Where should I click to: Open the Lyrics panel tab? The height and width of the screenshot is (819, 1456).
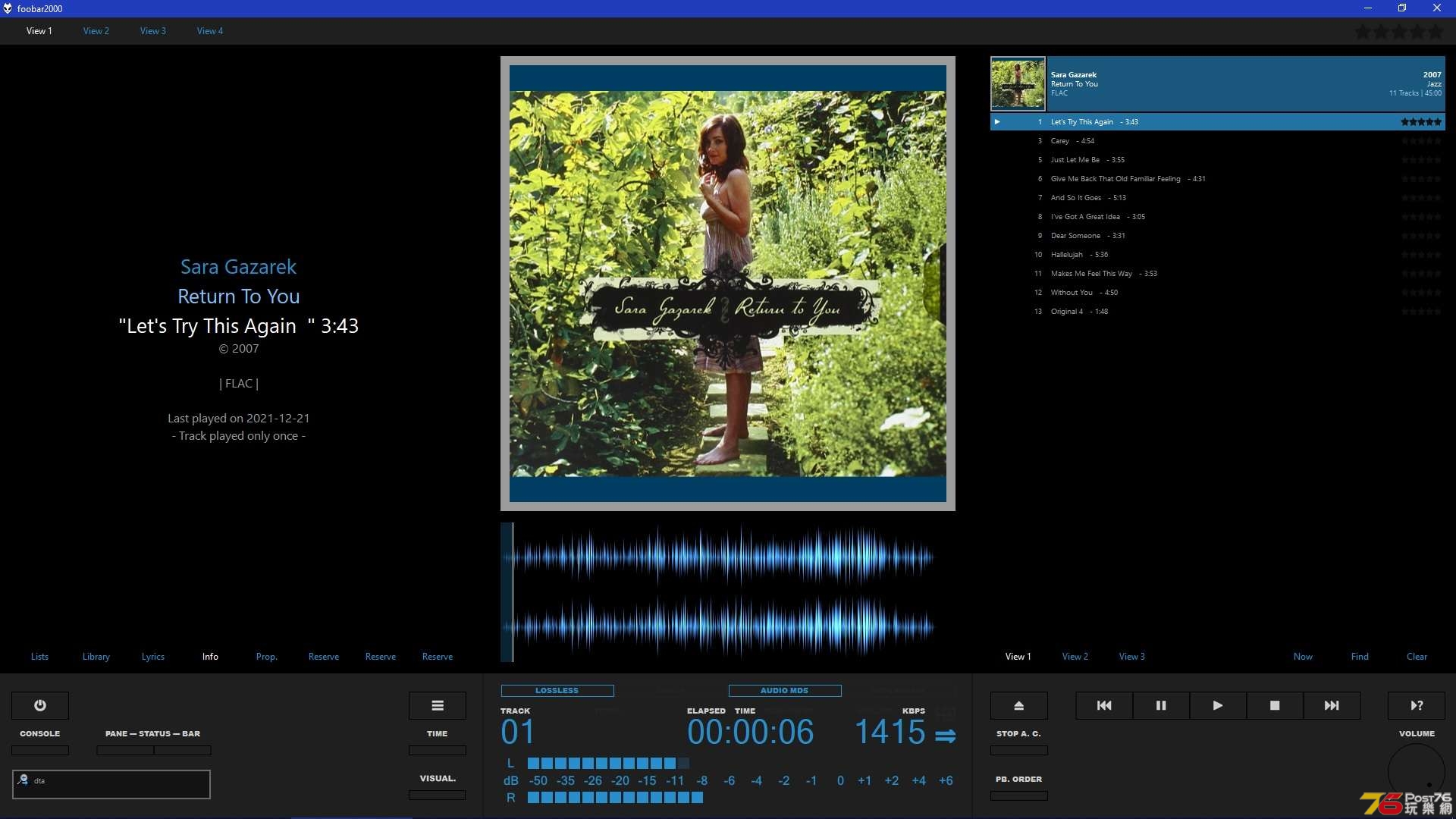click(x=153, y=657)
